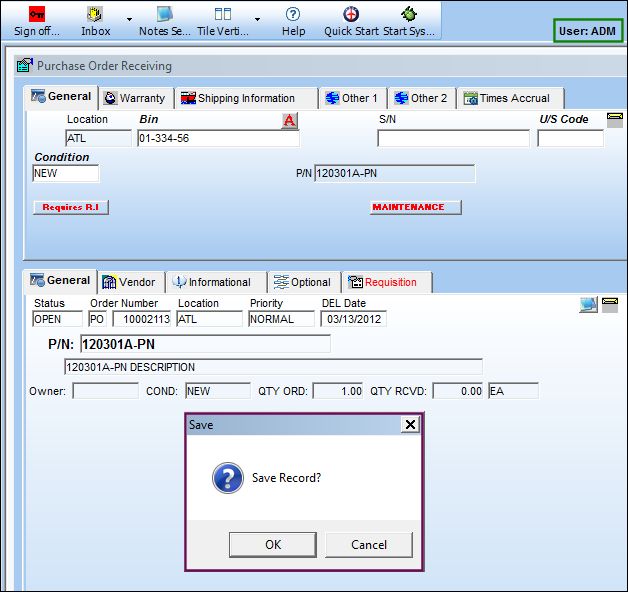Click the COND field NEW
Image resolution: width=628 pixels, height=592 pixels.
[218, 391]
